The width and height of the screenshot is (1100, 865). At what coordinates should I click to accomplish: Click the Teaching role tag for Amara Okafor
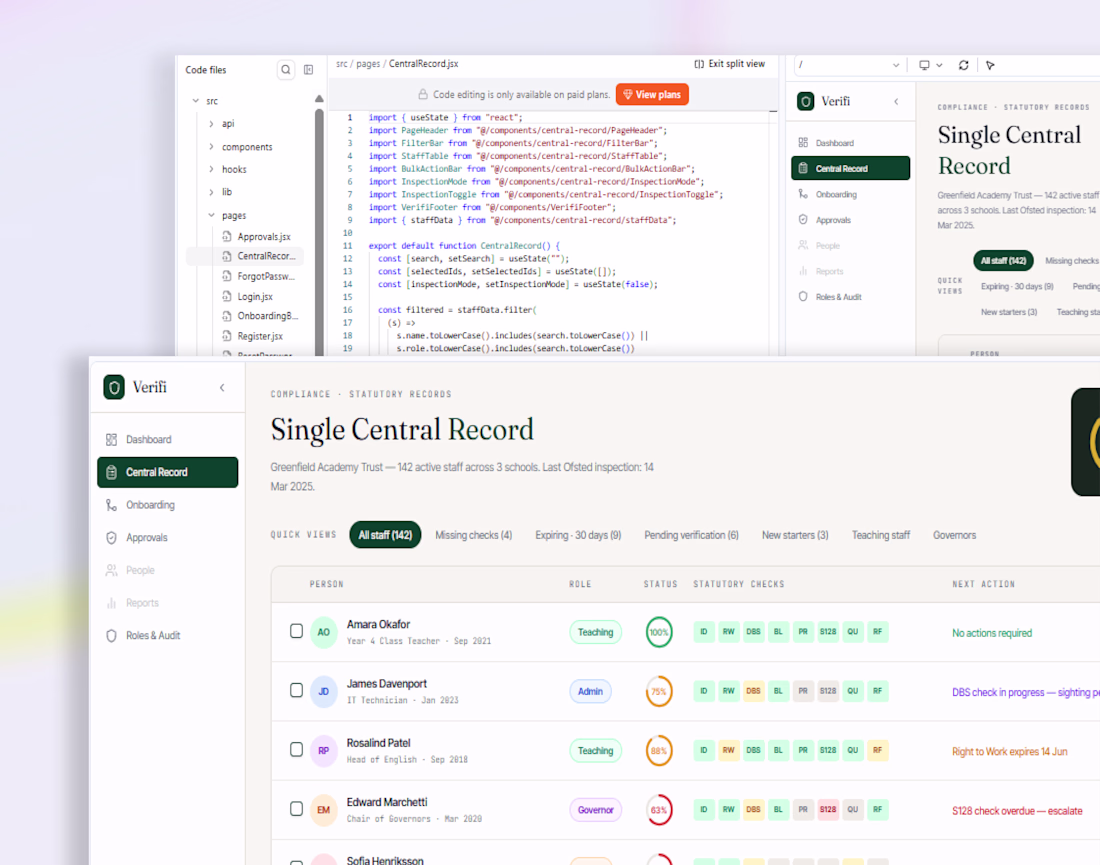coord(595,632)
